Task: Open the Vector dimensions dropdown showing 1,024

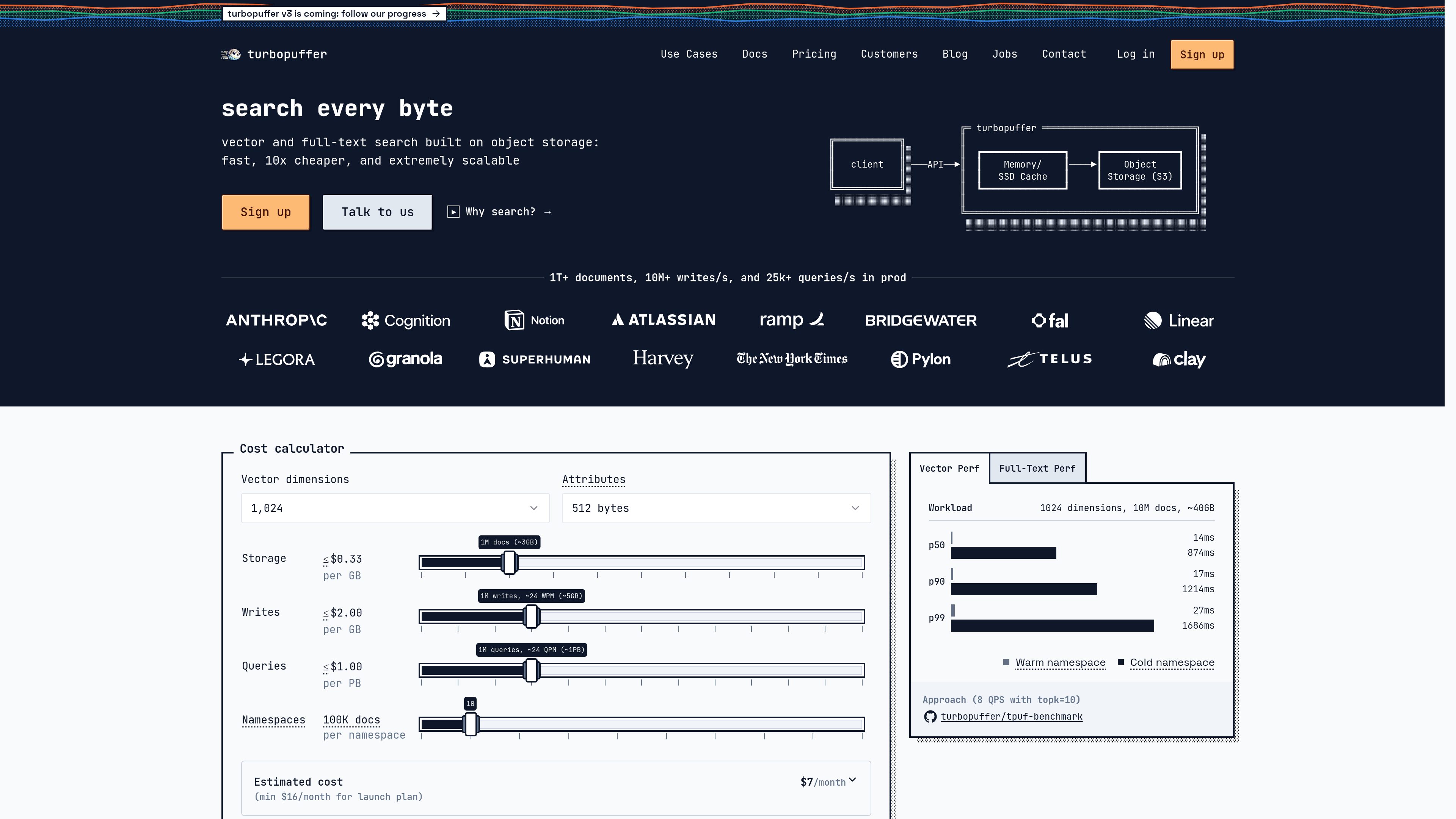Action: tap(395, 508)
